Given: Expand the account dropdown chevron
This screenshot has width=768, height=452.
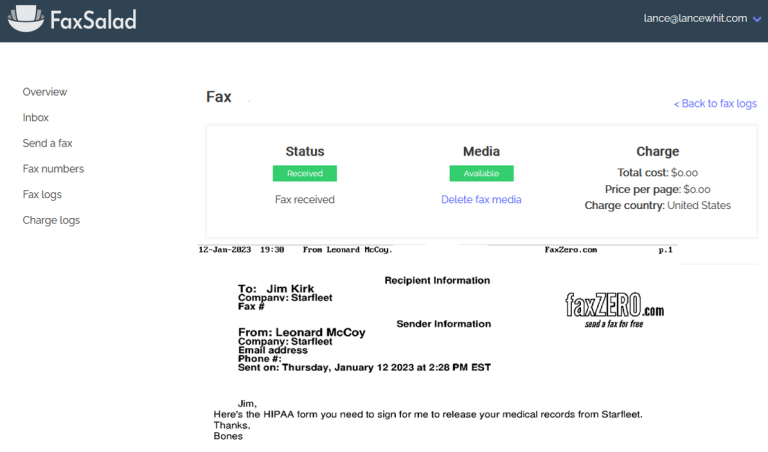Looking at the screenshot, I should 757,20.
